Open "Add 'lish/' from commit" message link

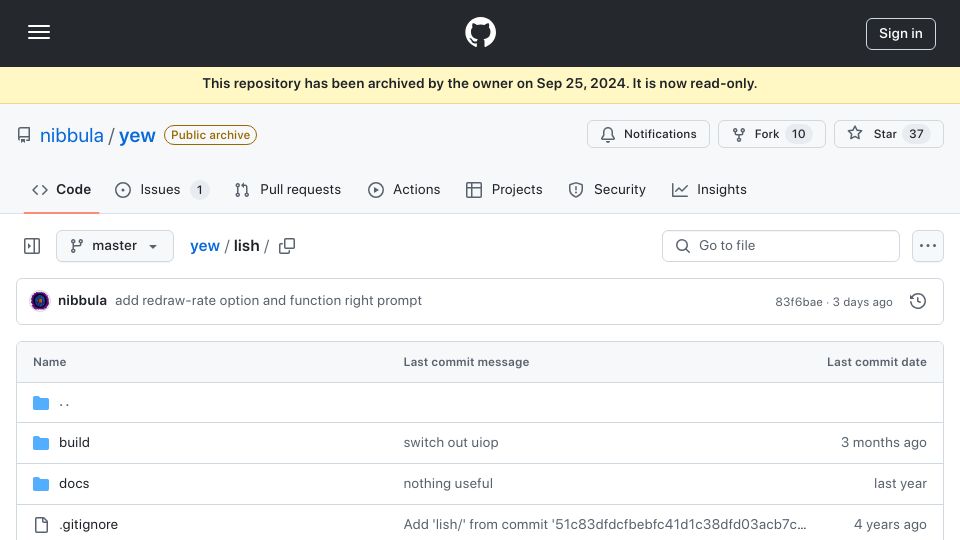[x=604, y=525]
